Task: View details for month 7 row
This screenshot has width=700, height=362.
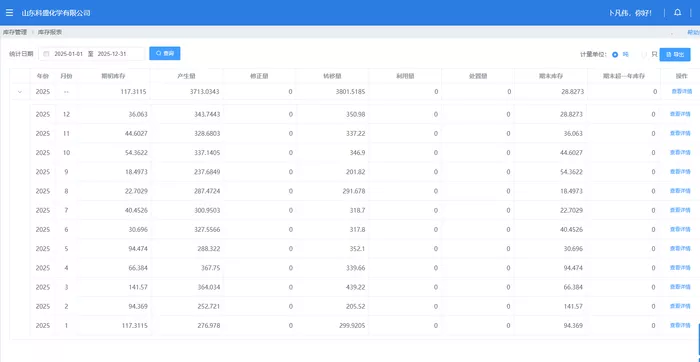Action: [x=680, y=210]
